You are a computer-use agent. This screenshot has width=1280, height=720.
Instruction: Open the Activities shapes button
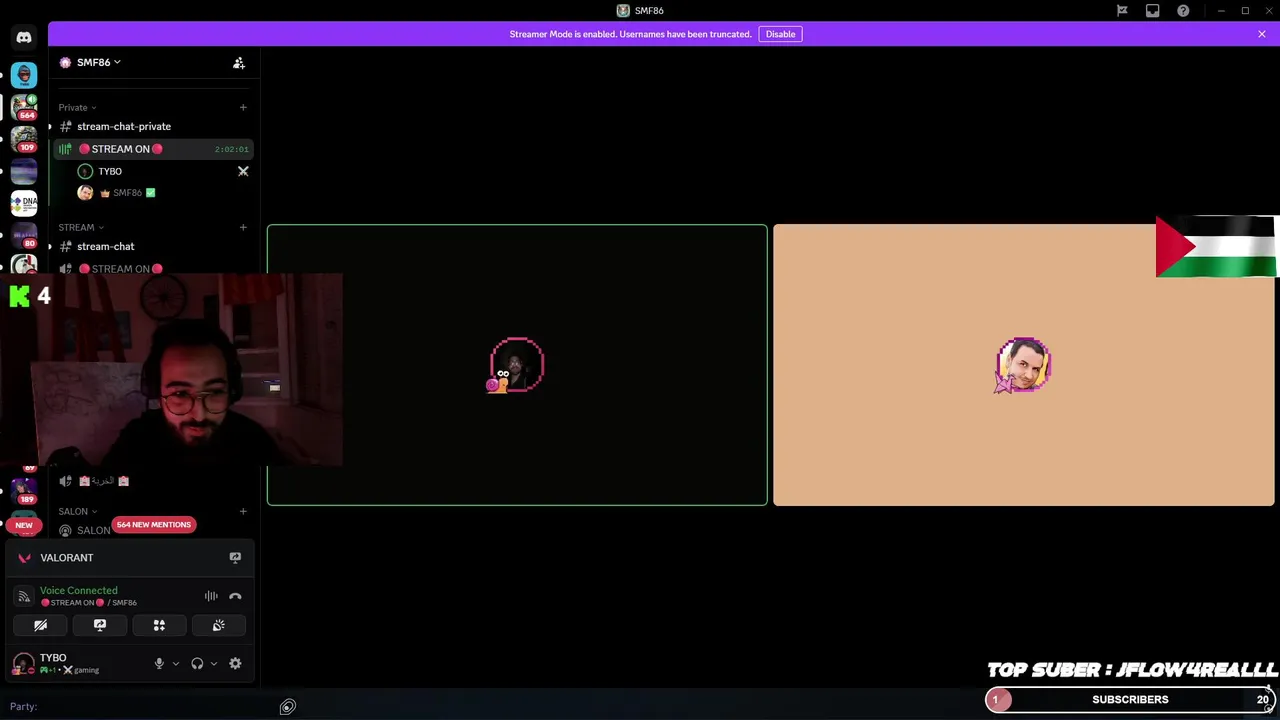[159, 625]
